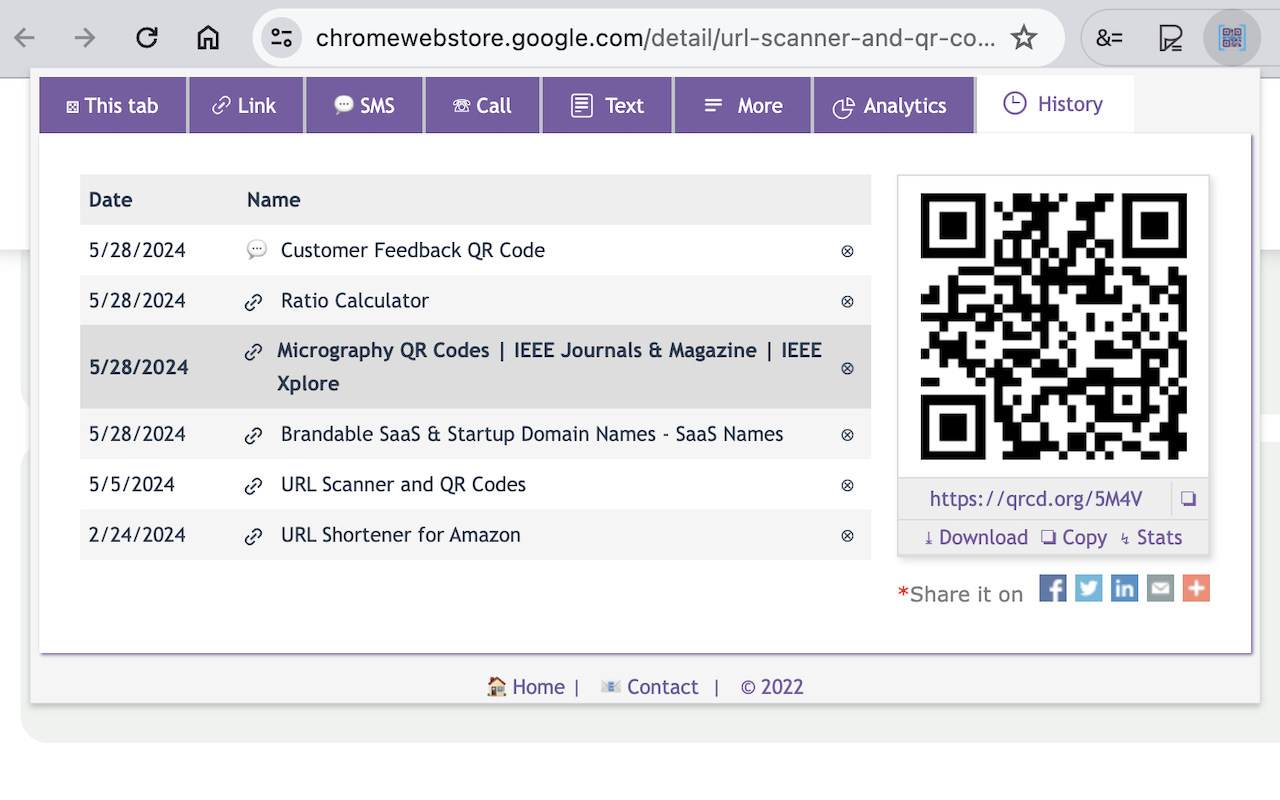Open the https://qrcd.org/5M4V short link
The width and height of the screenshot is (1280, 800).
[x=1036, y=499]
